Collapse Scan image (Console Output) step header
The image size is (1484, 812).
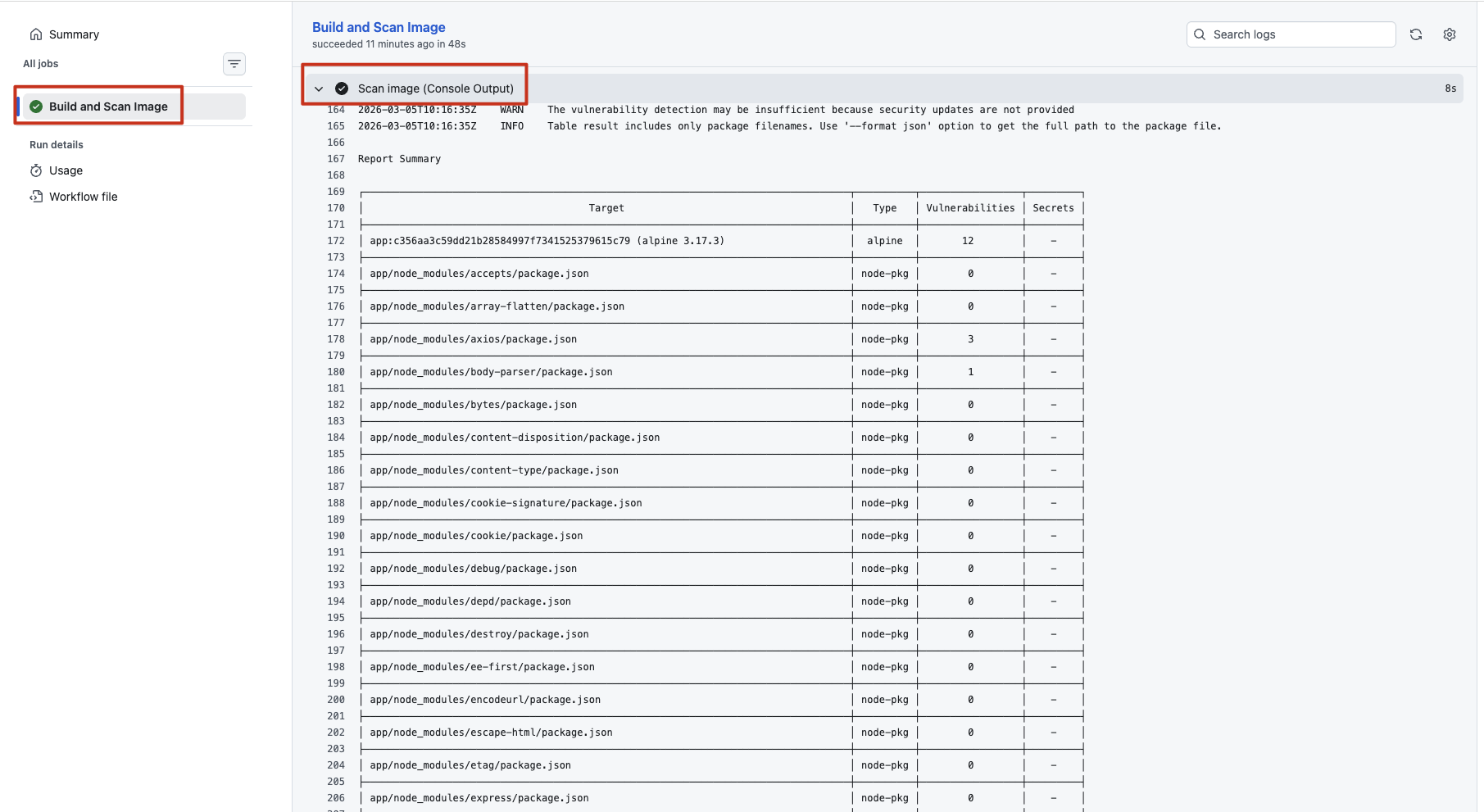click(435, 88)
